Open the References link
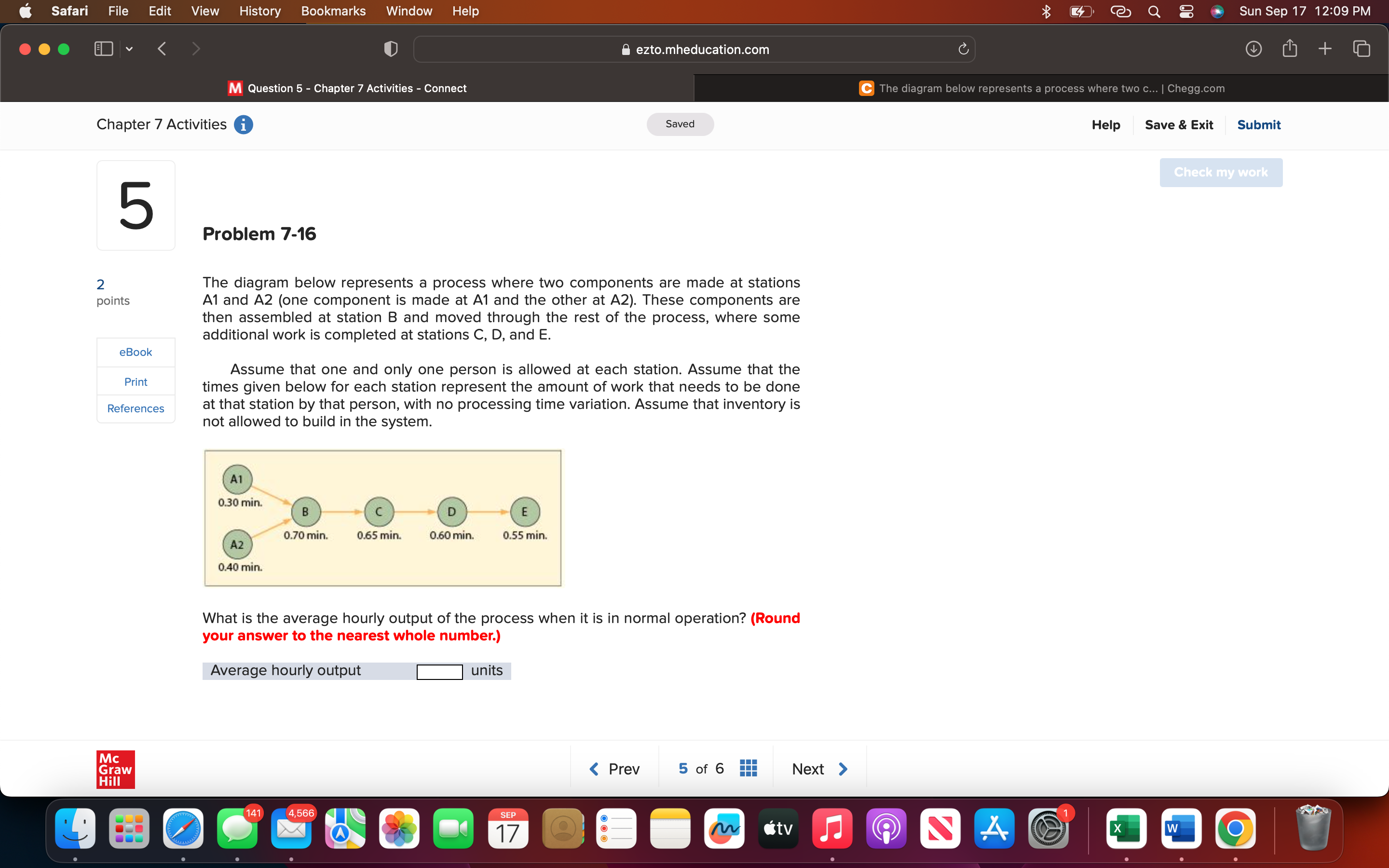Screen dimensions: 1389x868 (136, 408)
